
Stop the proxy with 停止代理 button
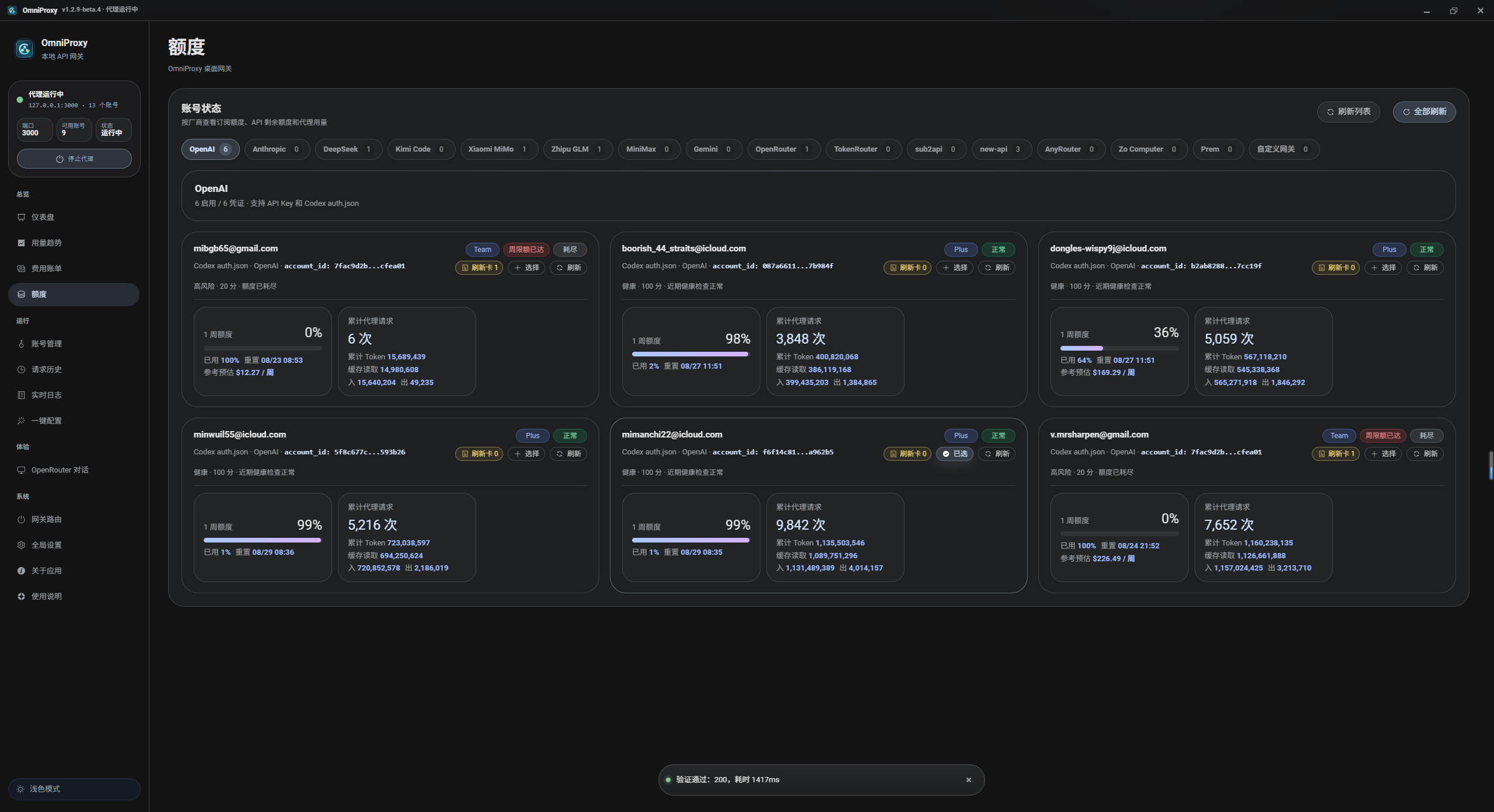pyautogui.click(x=74, y=159)
